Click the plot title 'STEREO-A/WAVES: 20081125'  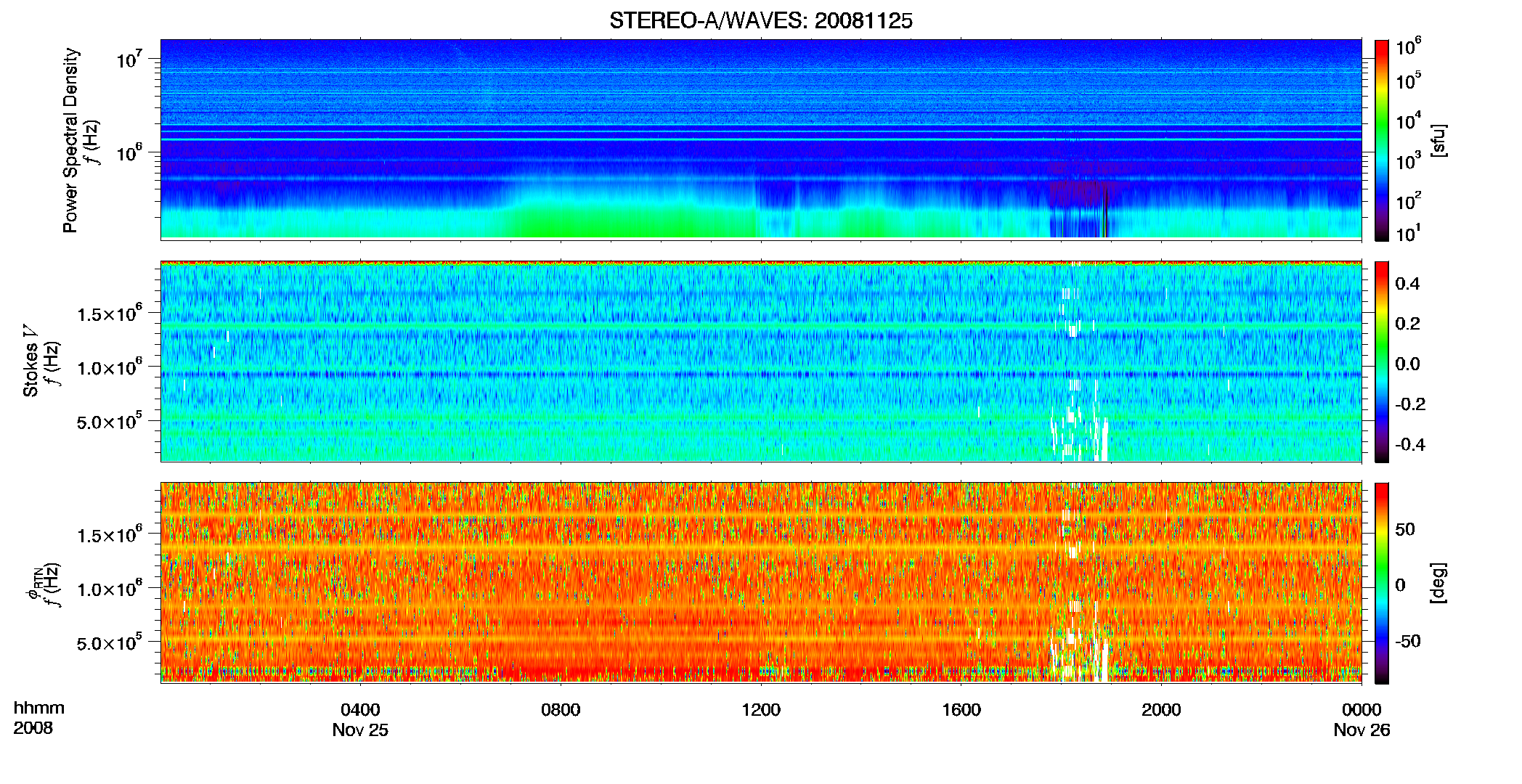(760, 20)
